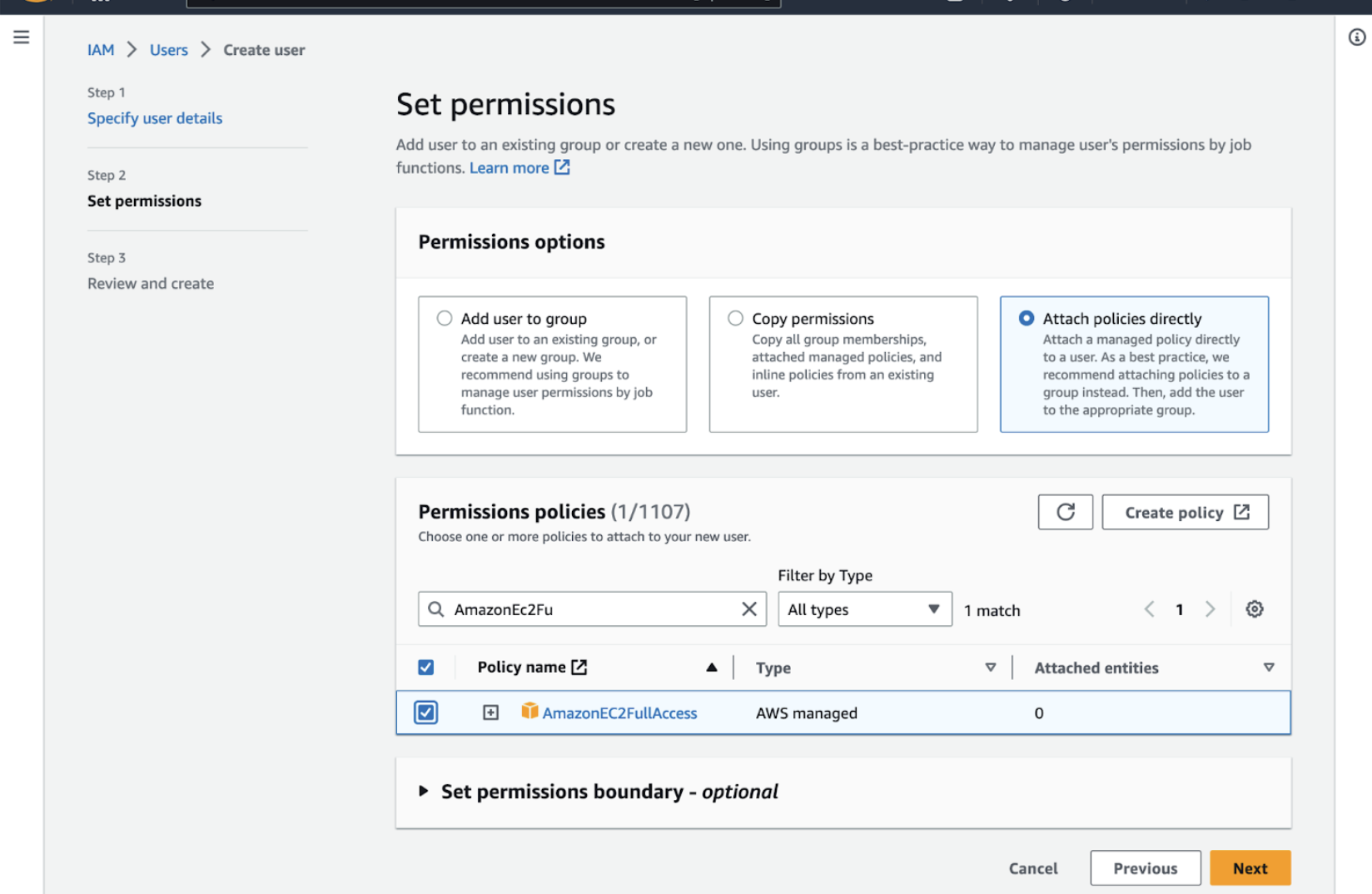This screenshot has width=1372, height=894.
Task: Open the Filter by Type dropdown
Action: point(863,609)
